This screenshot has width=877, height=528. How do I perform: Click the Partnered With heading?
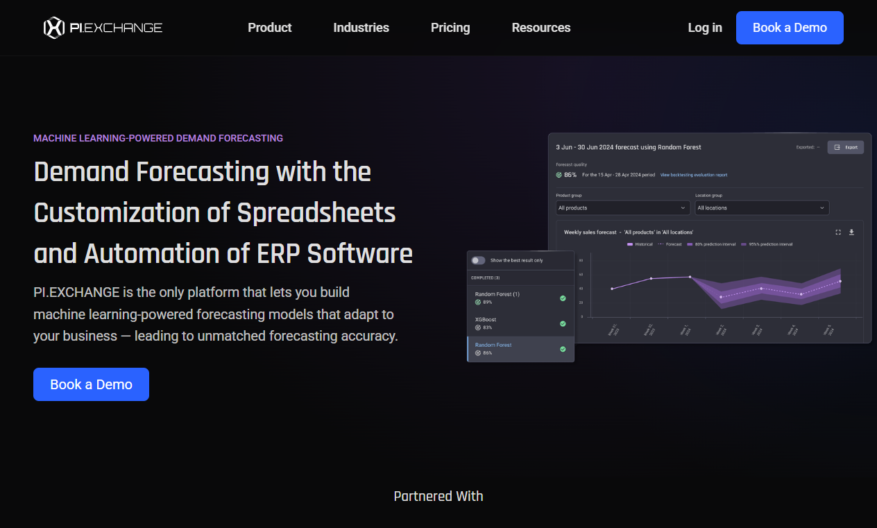point(438,496)
